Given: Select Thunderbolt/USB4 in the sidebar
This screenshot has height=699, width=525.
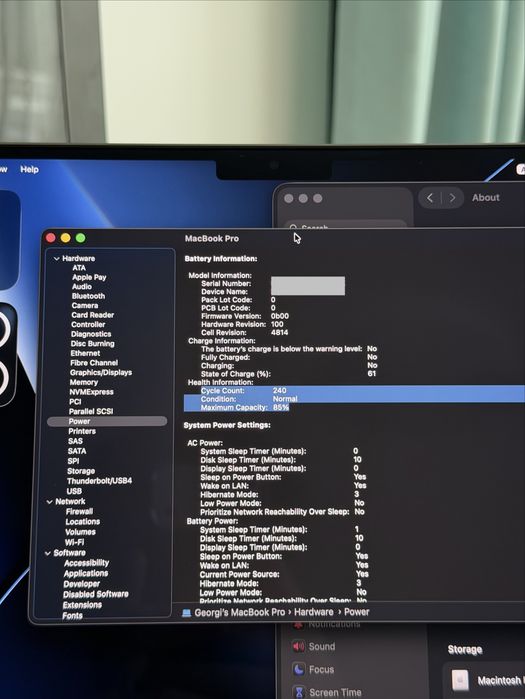Looking at the screenshot, I should pos(99,481).
